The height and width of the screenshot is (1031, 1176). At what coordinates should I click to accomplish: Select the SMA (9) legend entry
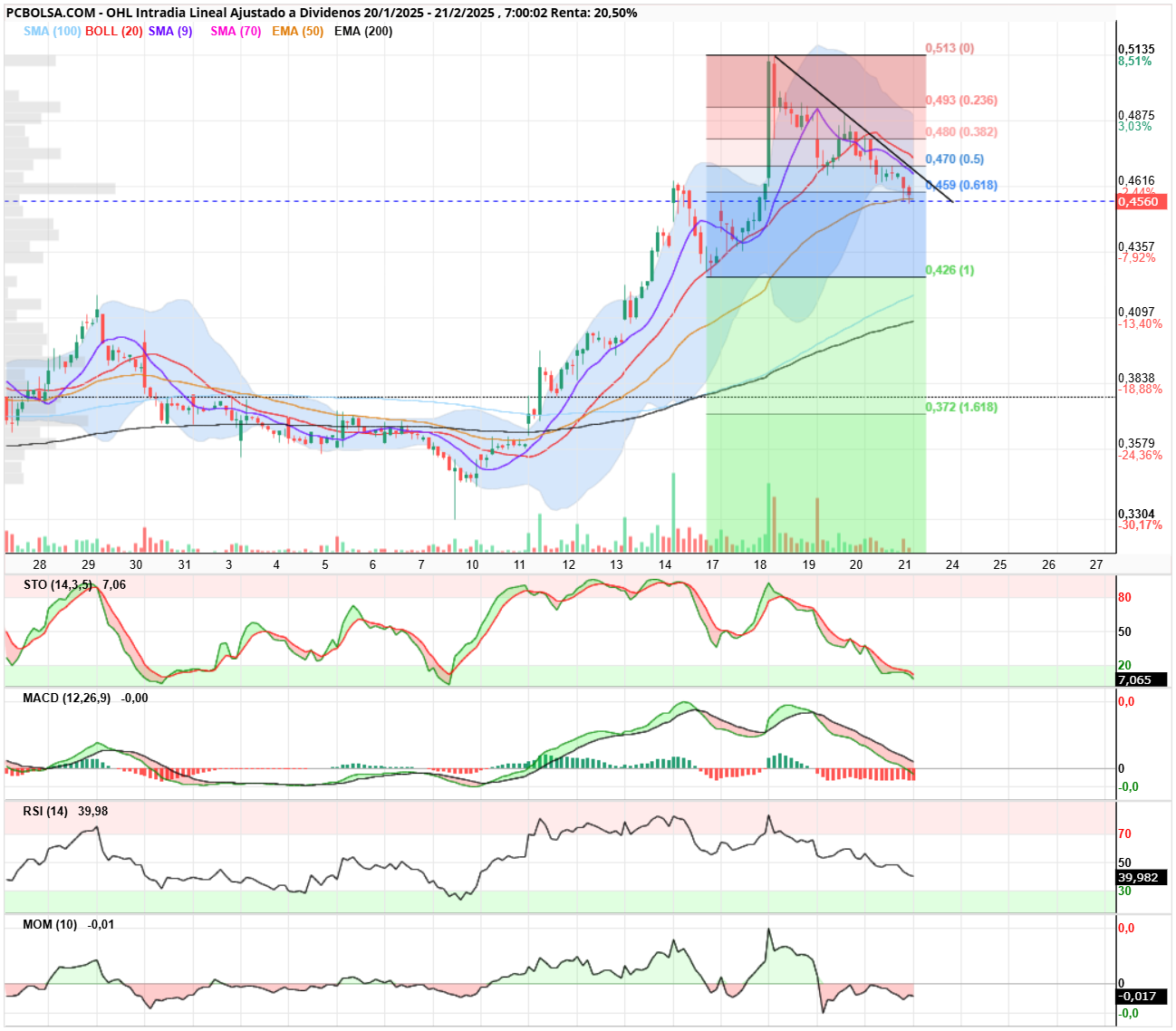[x=170, y=31]
